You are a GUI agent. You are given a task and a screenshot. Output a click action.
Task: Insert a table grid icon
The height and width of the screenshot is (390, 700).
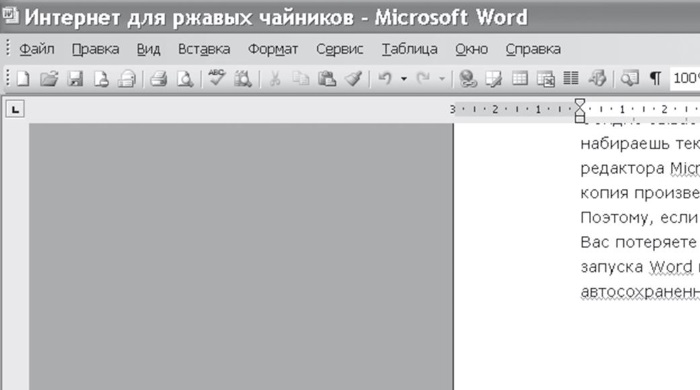click(x=520, y=79)
